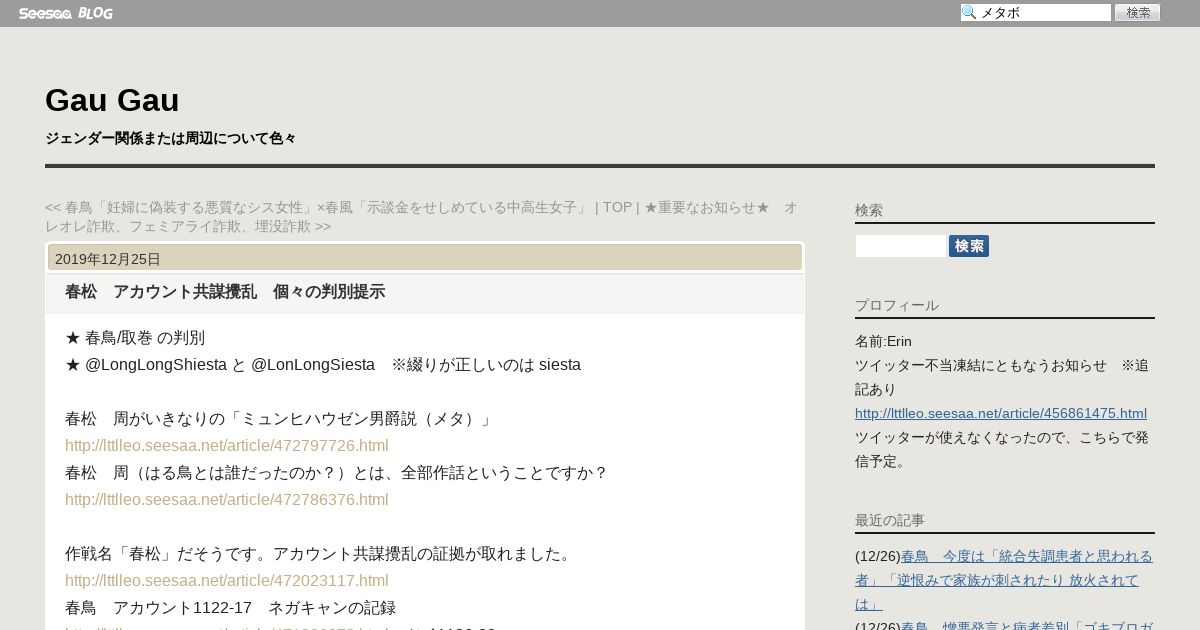Select the text ツイッター不当凍結にともなうお知らせ
1200x630 pixels.
point(981,366)
